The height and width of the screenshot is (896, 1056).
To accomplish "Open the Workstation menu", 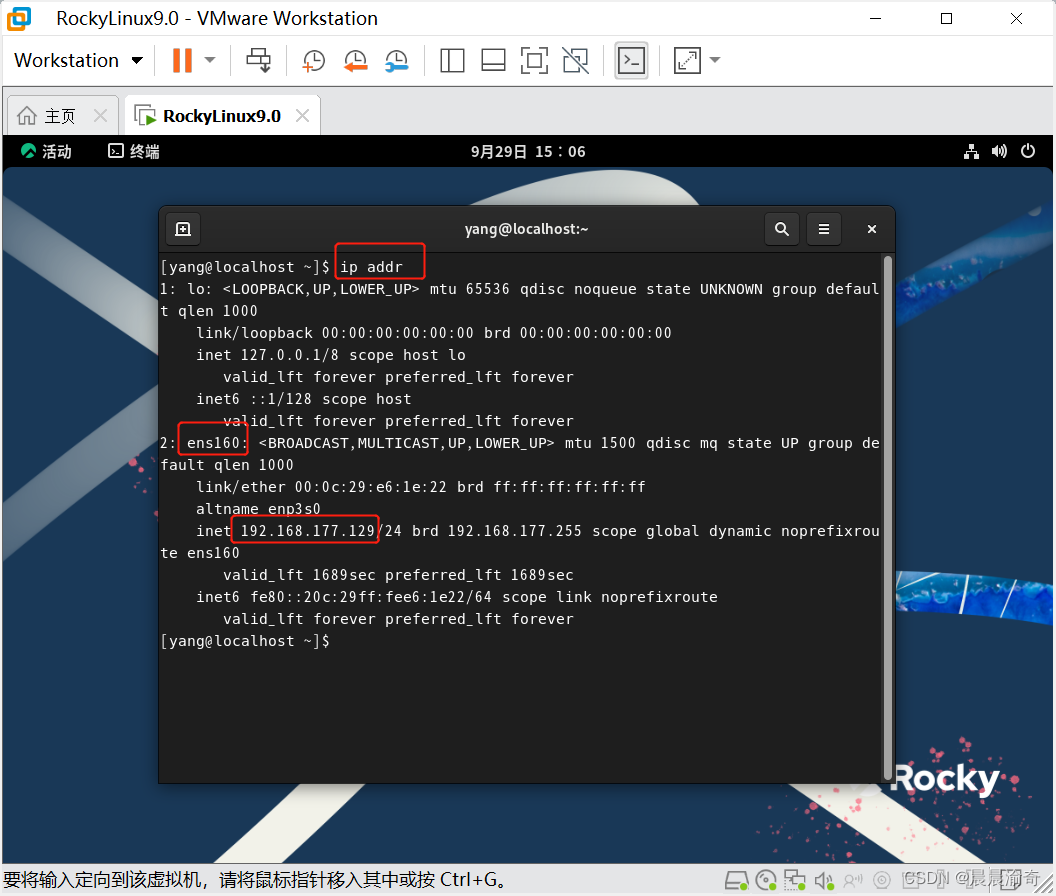I will coord(79,61).
